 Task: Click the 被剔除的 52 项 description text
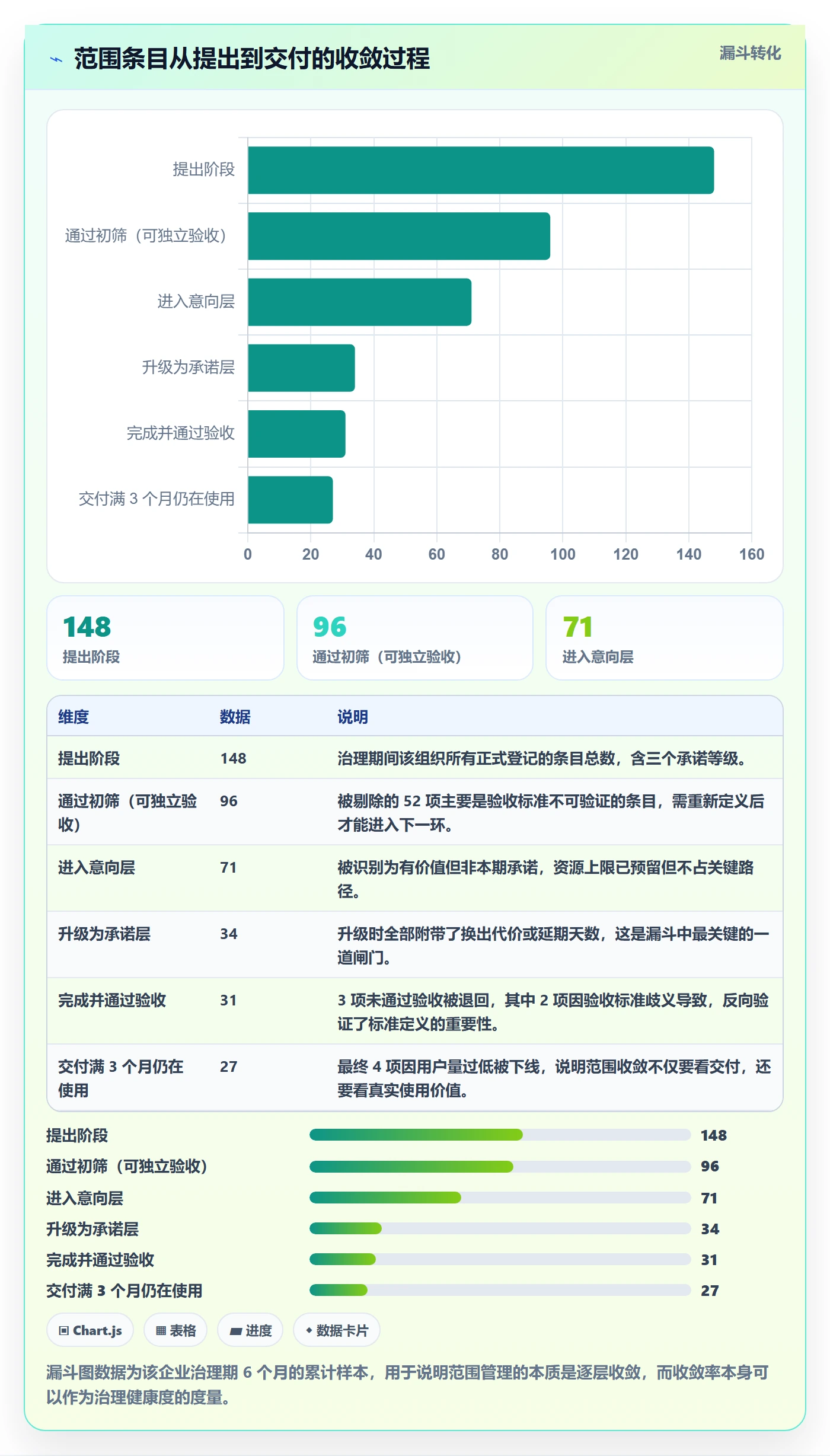[x=551, y=813]
